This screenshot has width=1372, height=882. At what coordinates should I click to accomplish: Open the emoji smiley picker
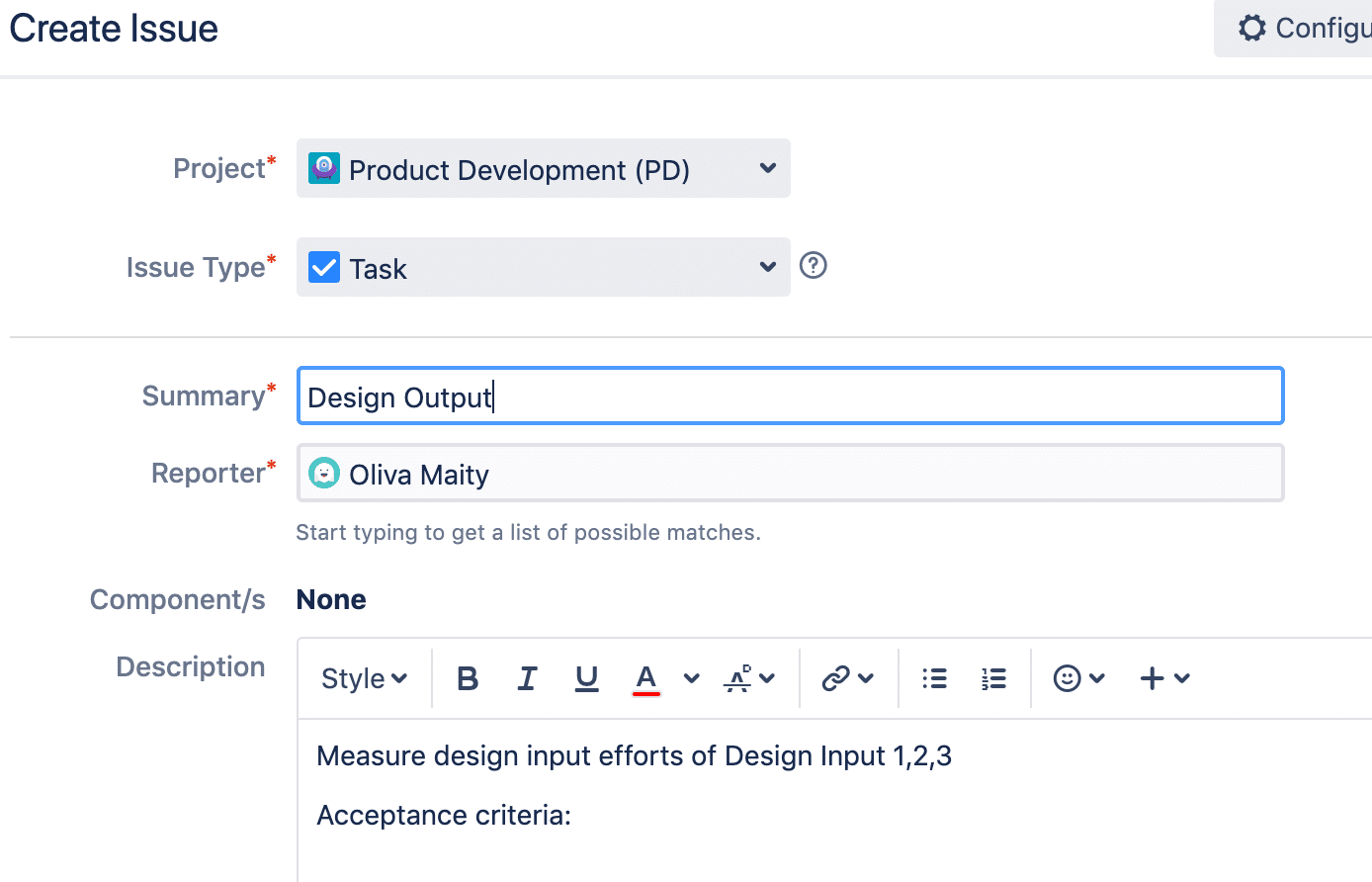[1068, 678]
